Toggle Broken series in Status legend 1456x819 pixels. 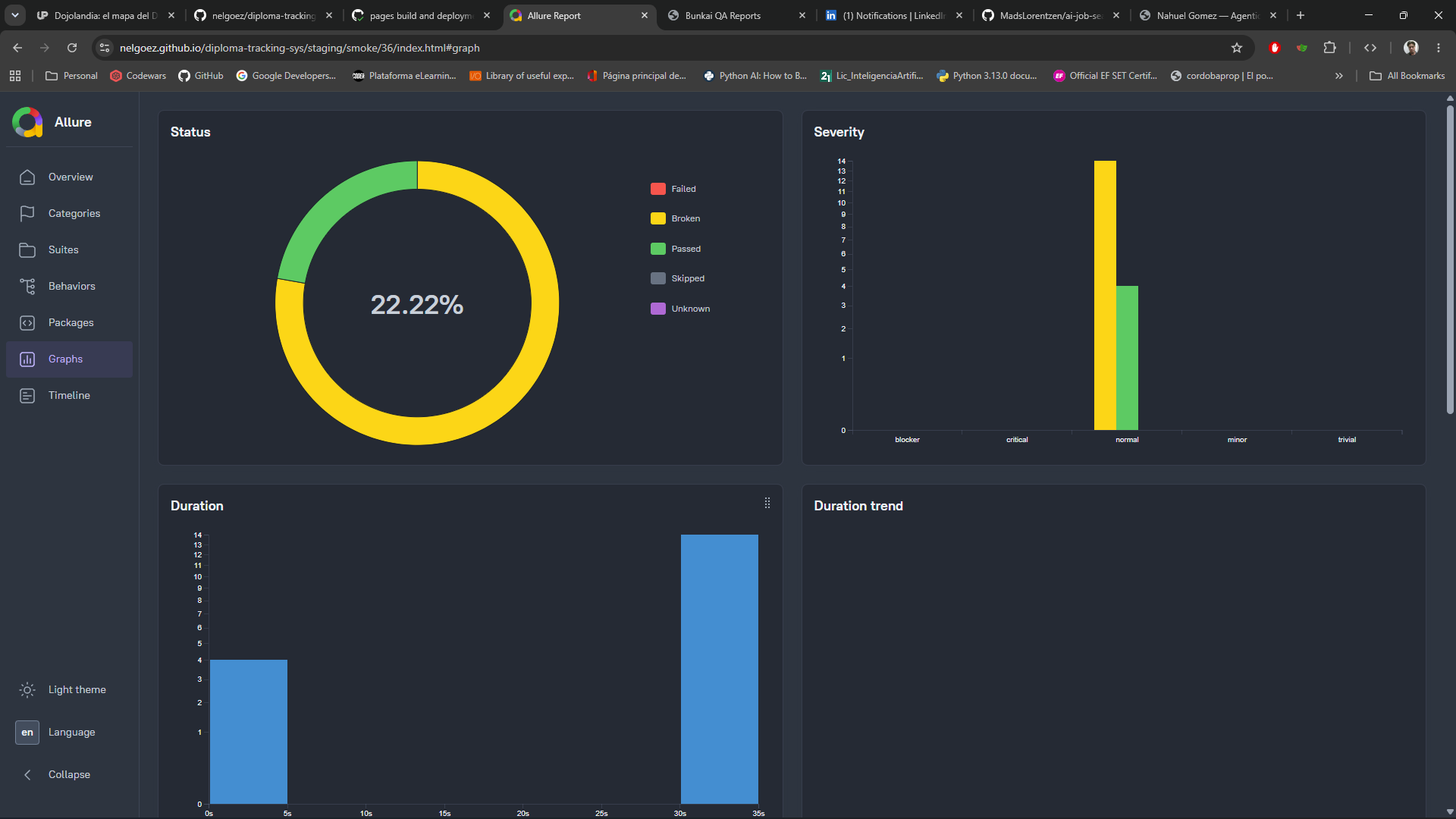click(x=676, y=218)
